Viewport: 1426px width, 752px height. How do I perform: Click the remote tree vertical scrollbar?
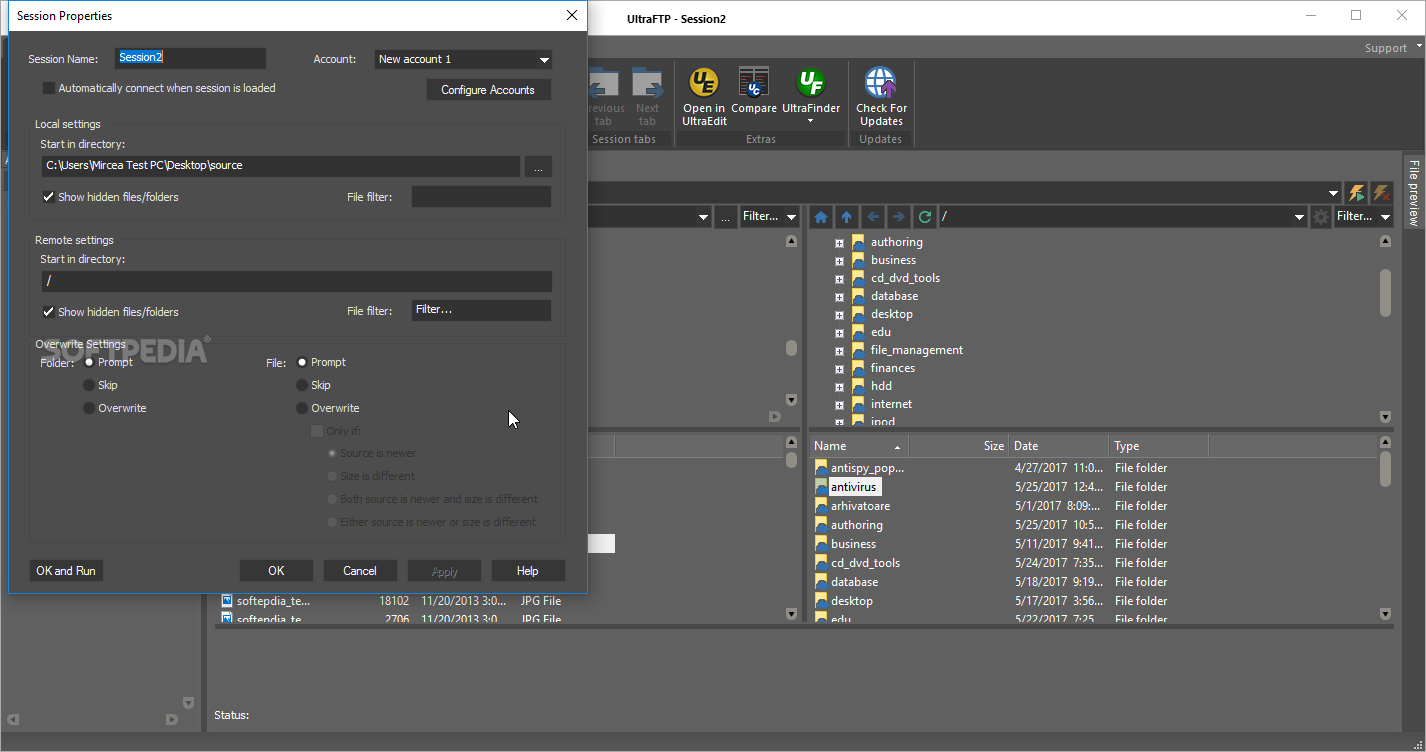click(1385, 292)
